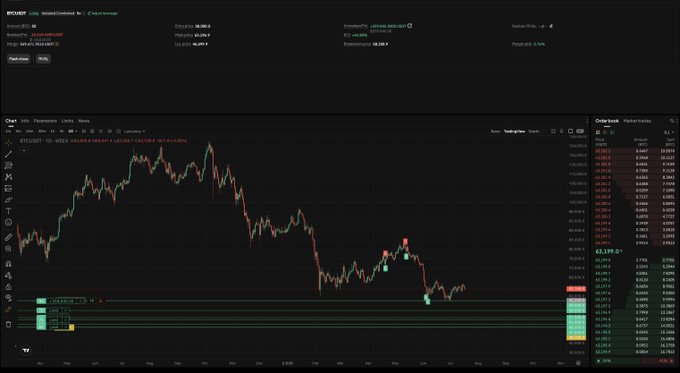
Task: Open the Chart tab
Action: (x=11, y=121)
